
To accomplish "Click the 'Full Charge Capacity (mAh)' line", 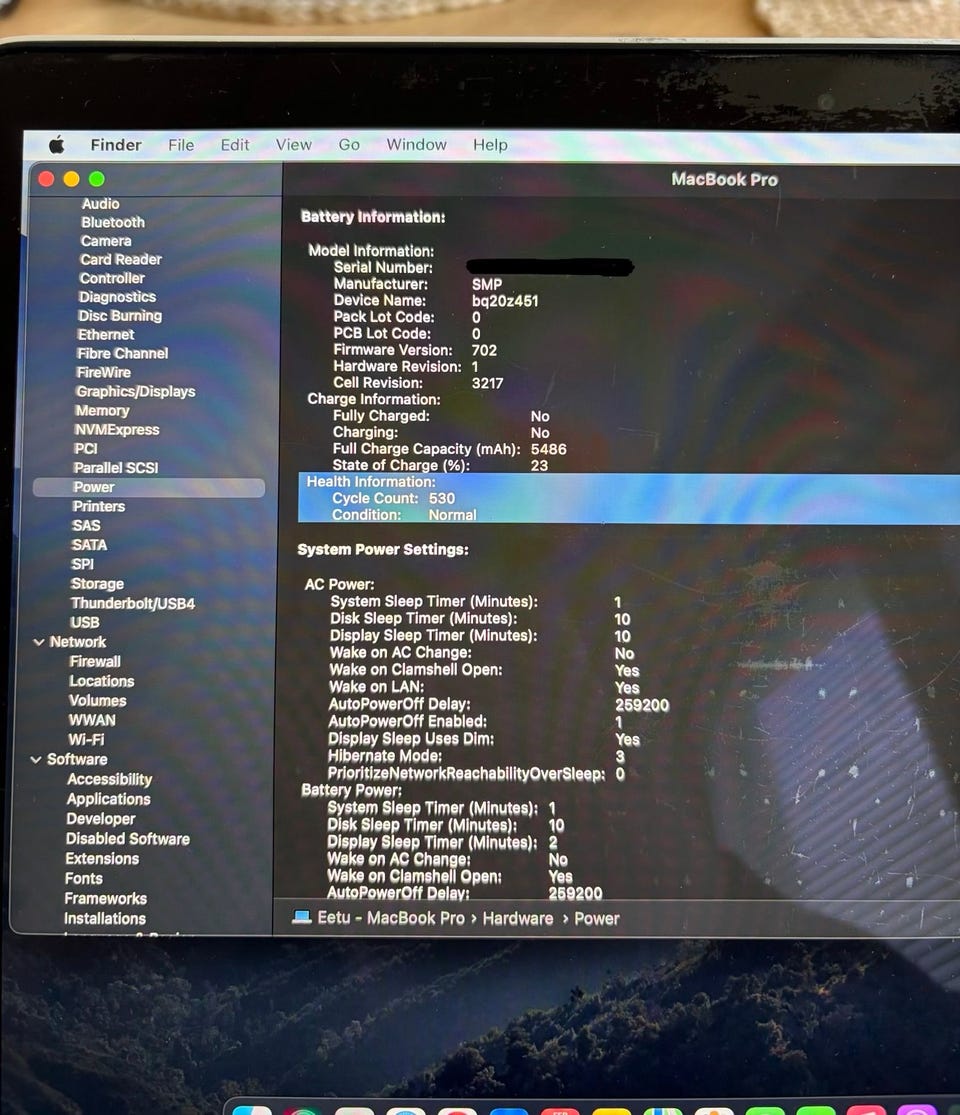I will [x=449, y=449].
